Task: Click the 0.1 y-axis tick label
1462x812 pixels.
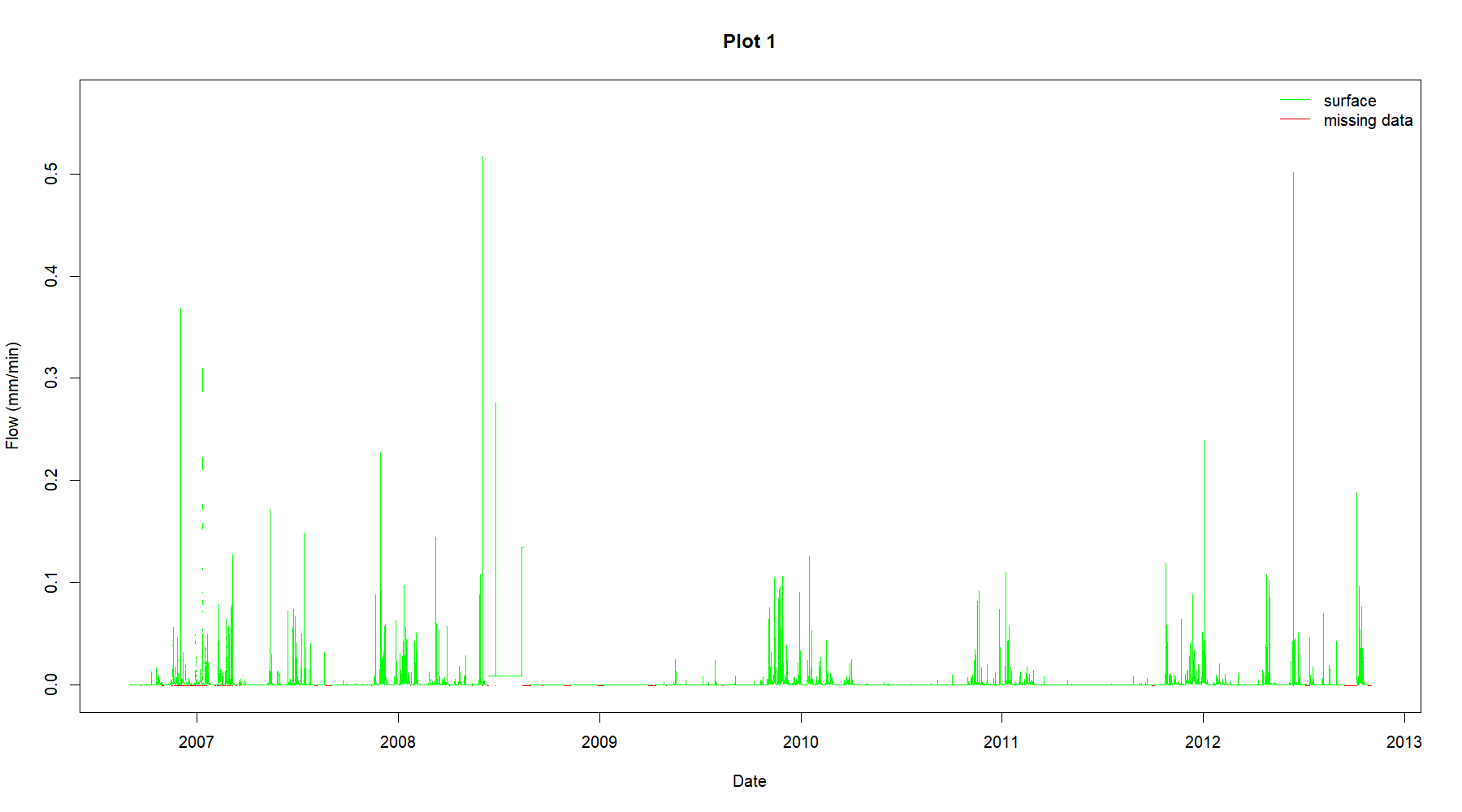Action: (51, 582)
